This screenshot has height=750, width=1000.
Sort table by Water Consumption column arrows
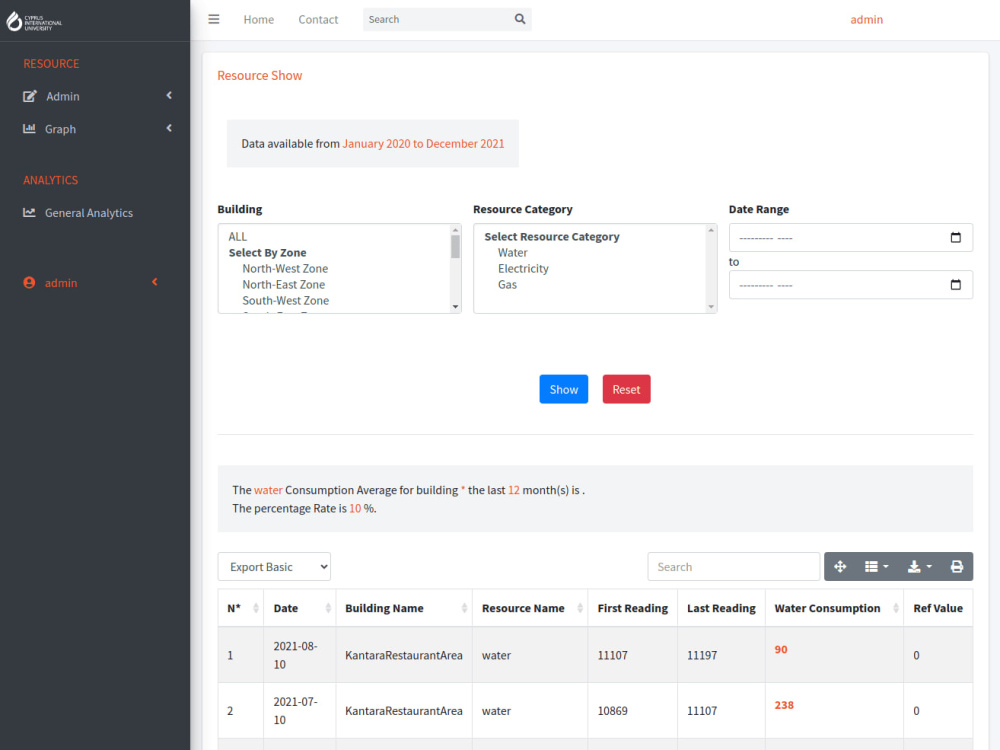[x=895, y=608]
